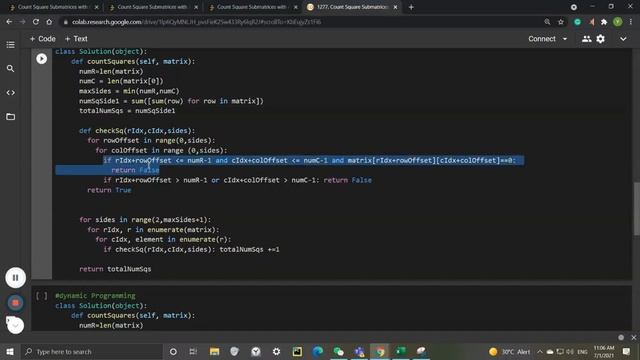This screenshot has width=640, height=360.
Task: Click the #dynamic Programming comment
Action: pyautogui.click(x=95, y=296)
